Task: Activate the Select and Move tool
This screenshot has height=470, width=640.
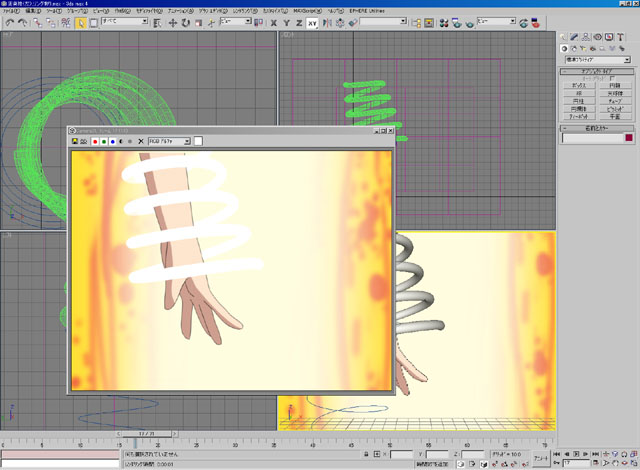Action: click(173, 23)
